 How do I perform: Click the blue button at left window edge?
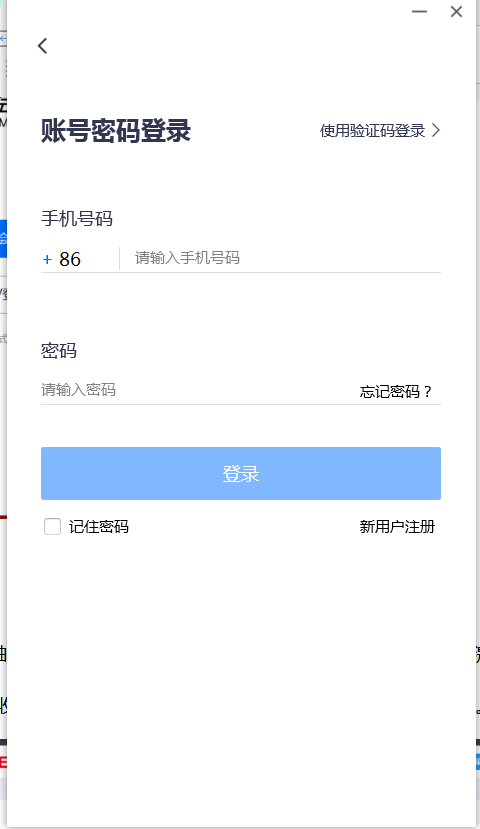(x=3, y=238)
